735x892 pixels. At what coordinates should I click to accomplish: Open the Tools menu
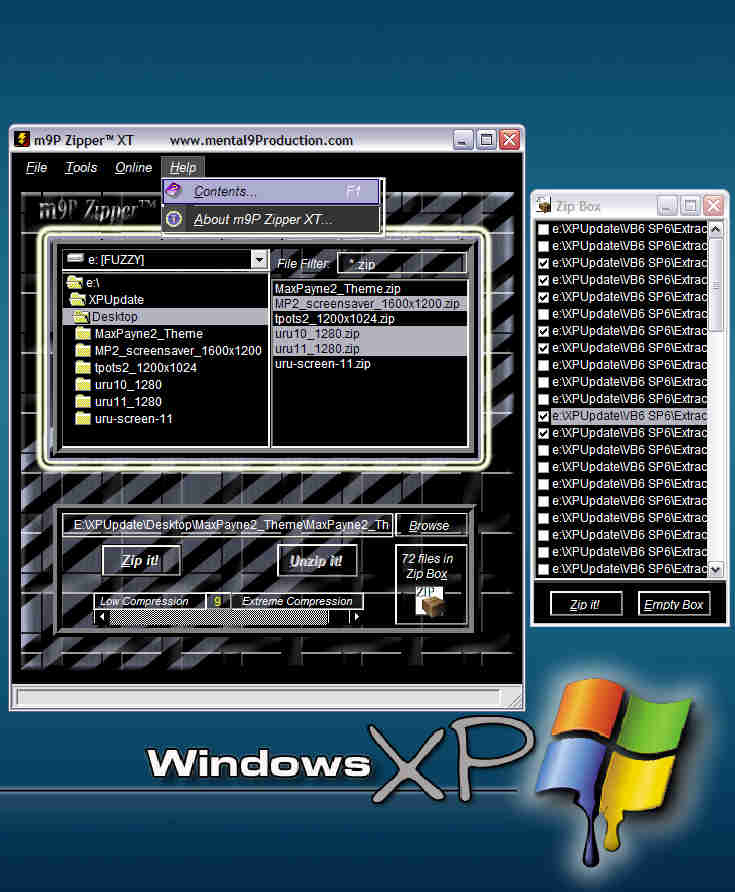tap(81, 167)
